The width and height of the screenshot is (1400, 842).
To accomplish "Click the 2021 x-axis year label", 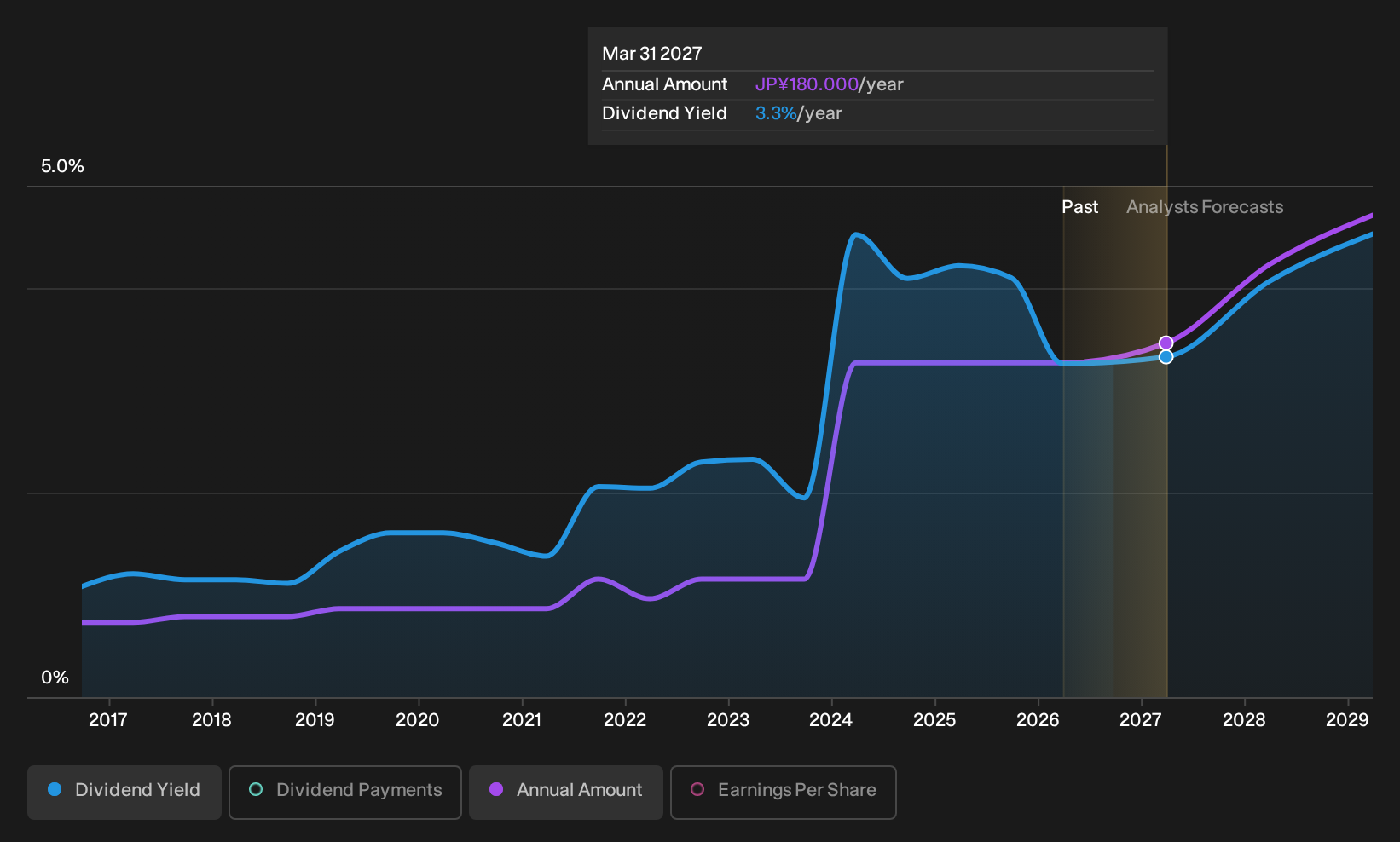I will pos(522,720).
